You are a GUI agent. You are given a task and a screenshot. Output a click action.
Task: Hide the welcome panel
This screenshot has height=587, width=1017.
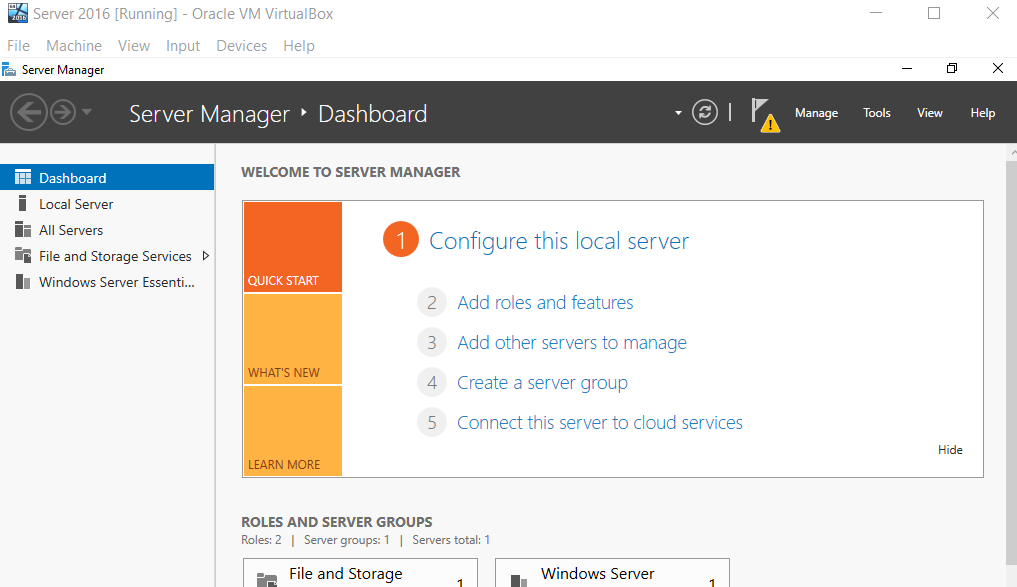click(950, 449)
